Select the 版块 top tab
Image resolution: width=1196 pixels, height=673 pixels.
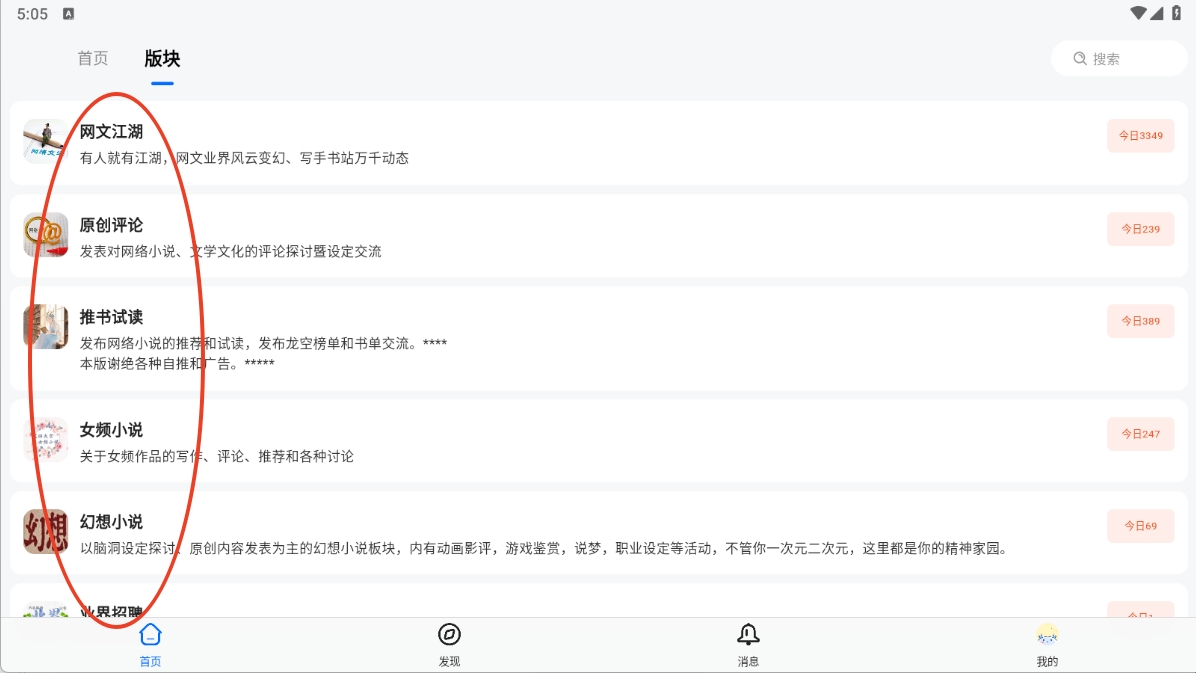(x=162, y=59)
